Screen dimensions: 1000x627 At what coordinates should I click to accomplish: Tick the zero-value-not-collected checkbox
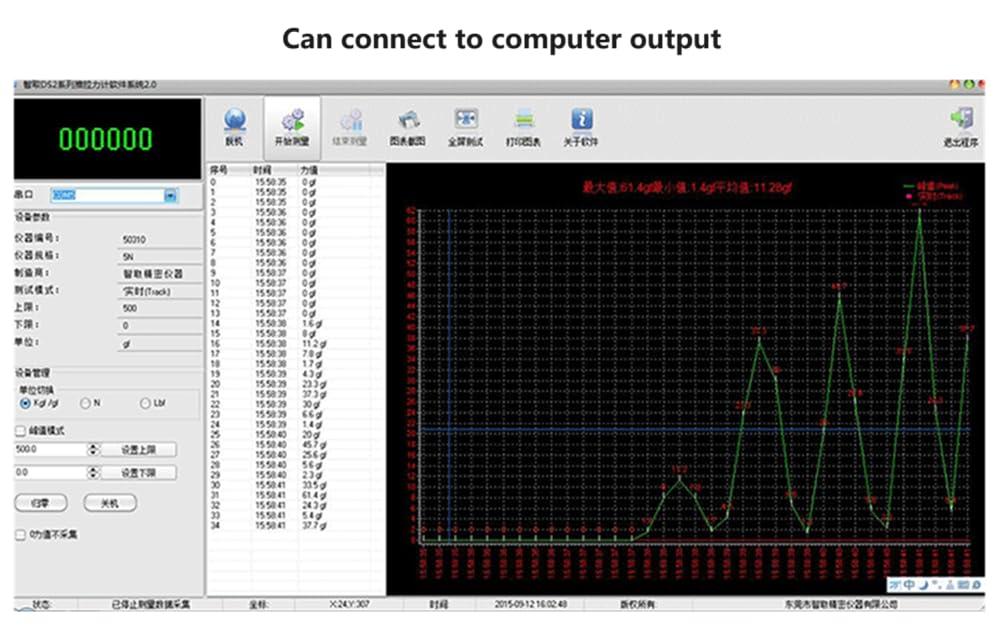point(21,535)
